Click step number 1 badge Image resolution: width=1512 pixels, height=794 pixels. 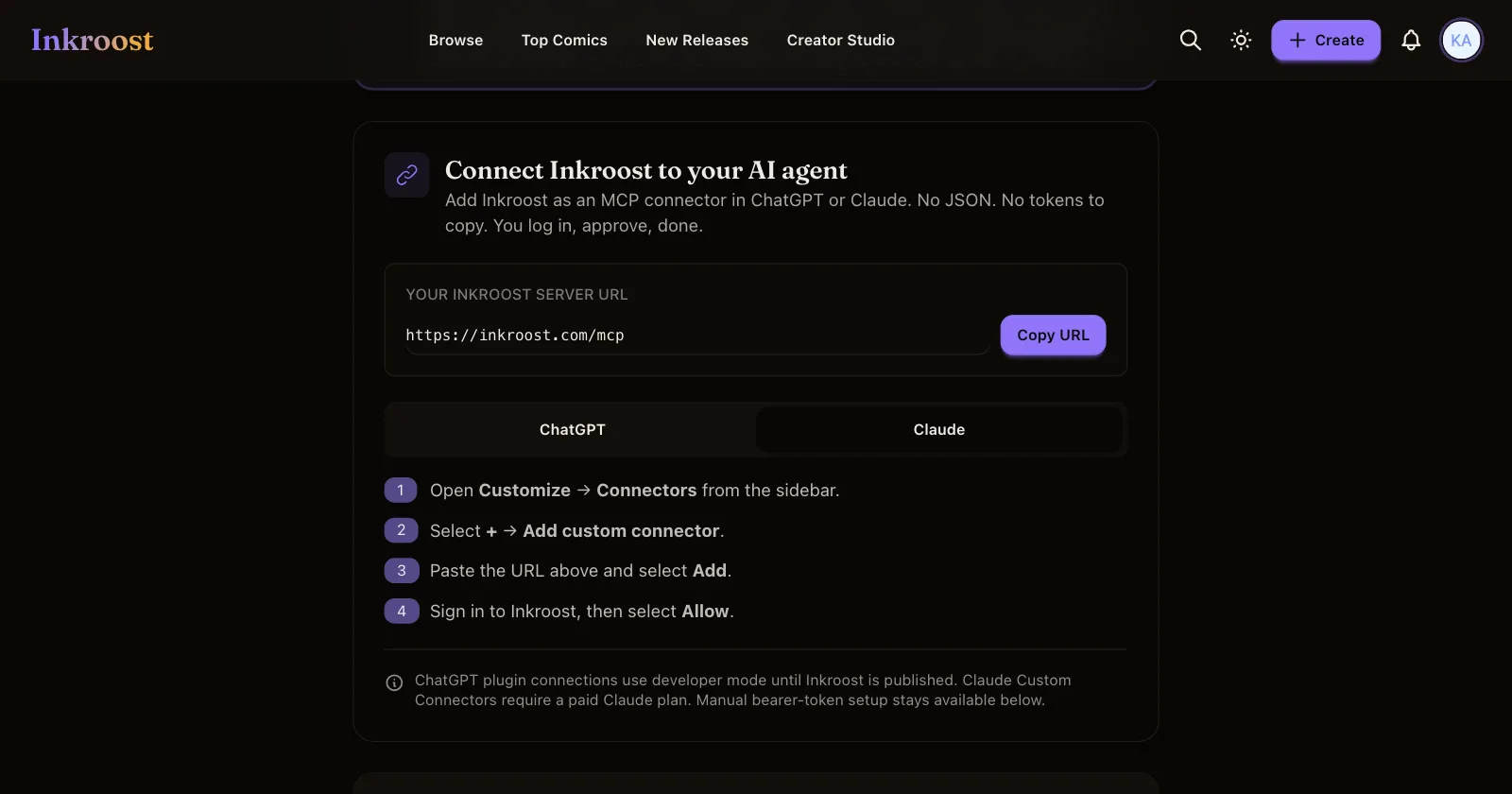(x=401, y=490)
